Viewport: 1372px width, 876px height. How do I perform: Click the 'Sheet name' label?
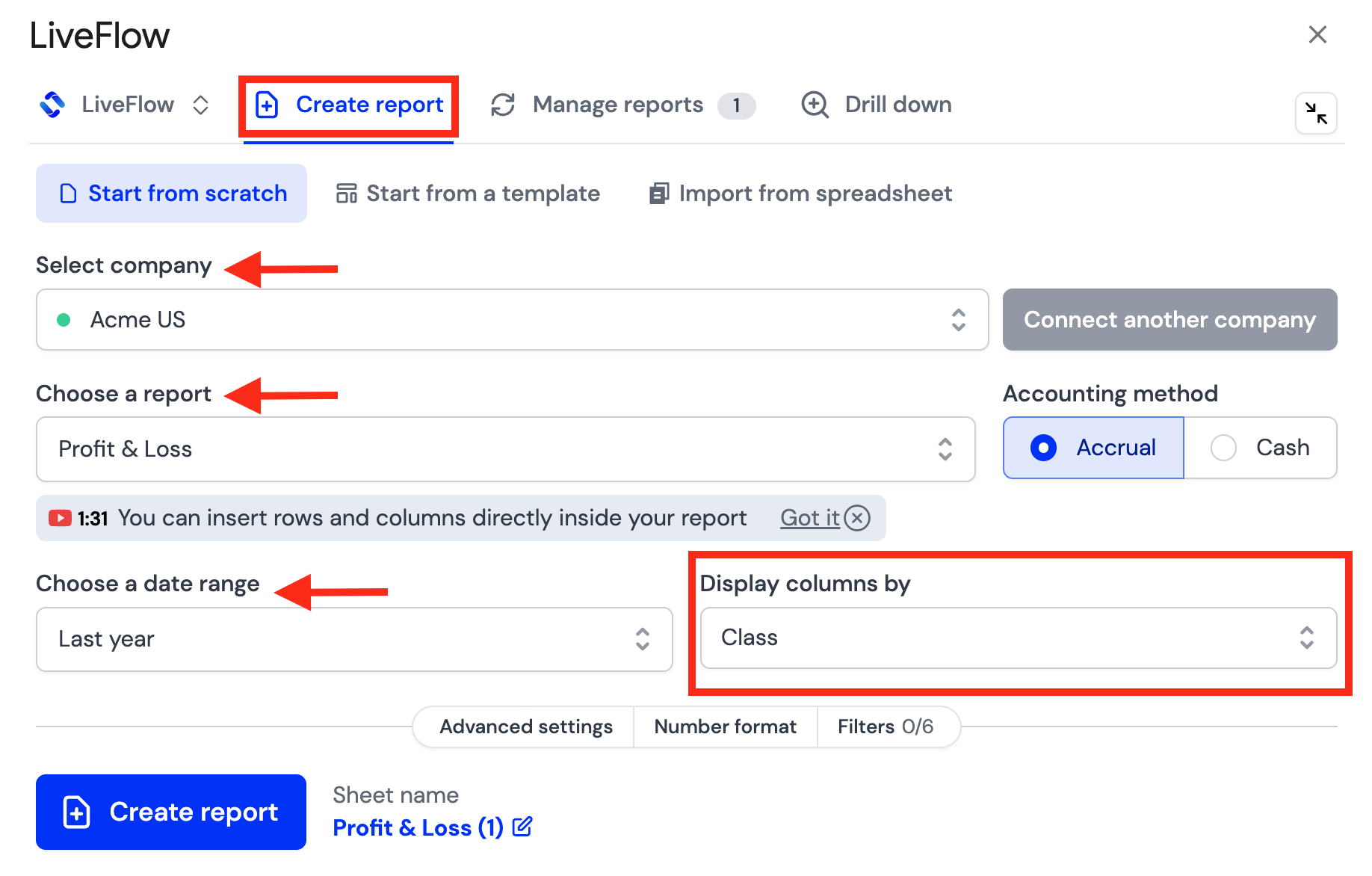pyautogui.click(x=396, y=795)
